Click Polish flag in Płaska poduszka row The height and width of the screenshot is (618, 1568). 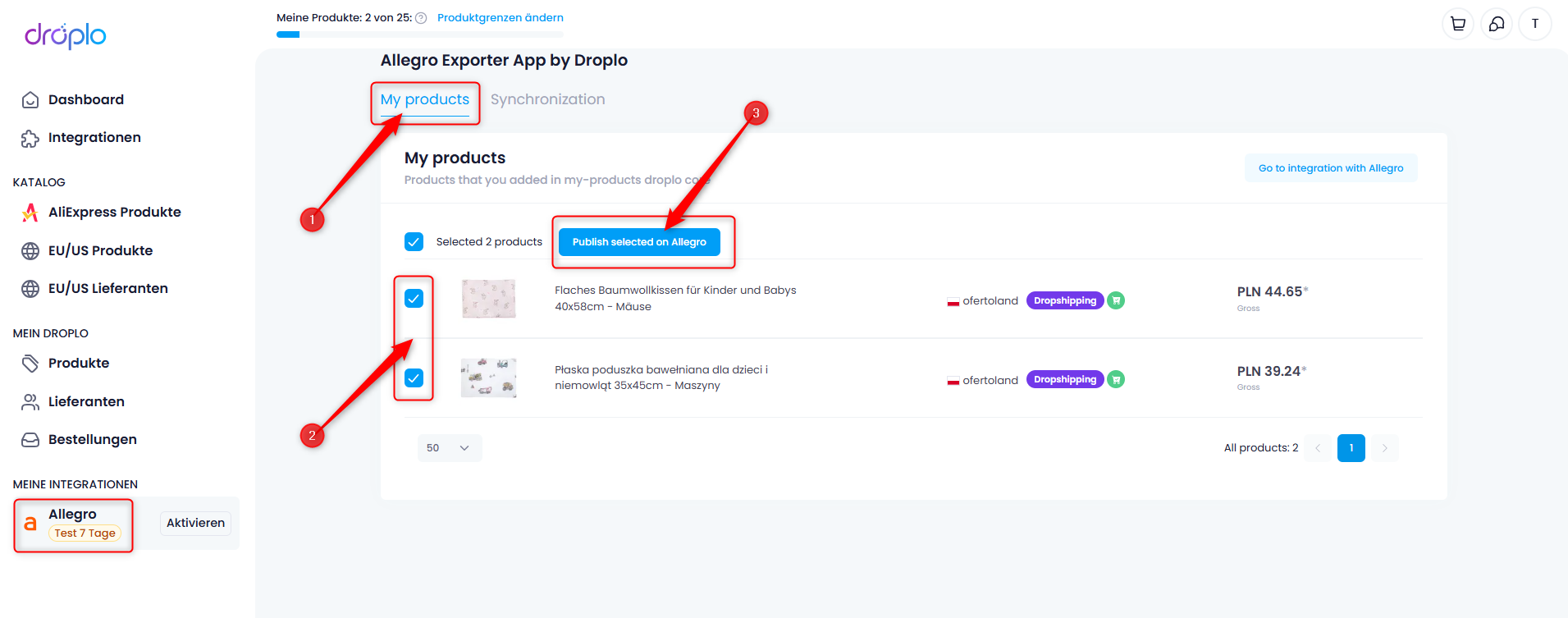pyautogui.click(x=953, y=381)
